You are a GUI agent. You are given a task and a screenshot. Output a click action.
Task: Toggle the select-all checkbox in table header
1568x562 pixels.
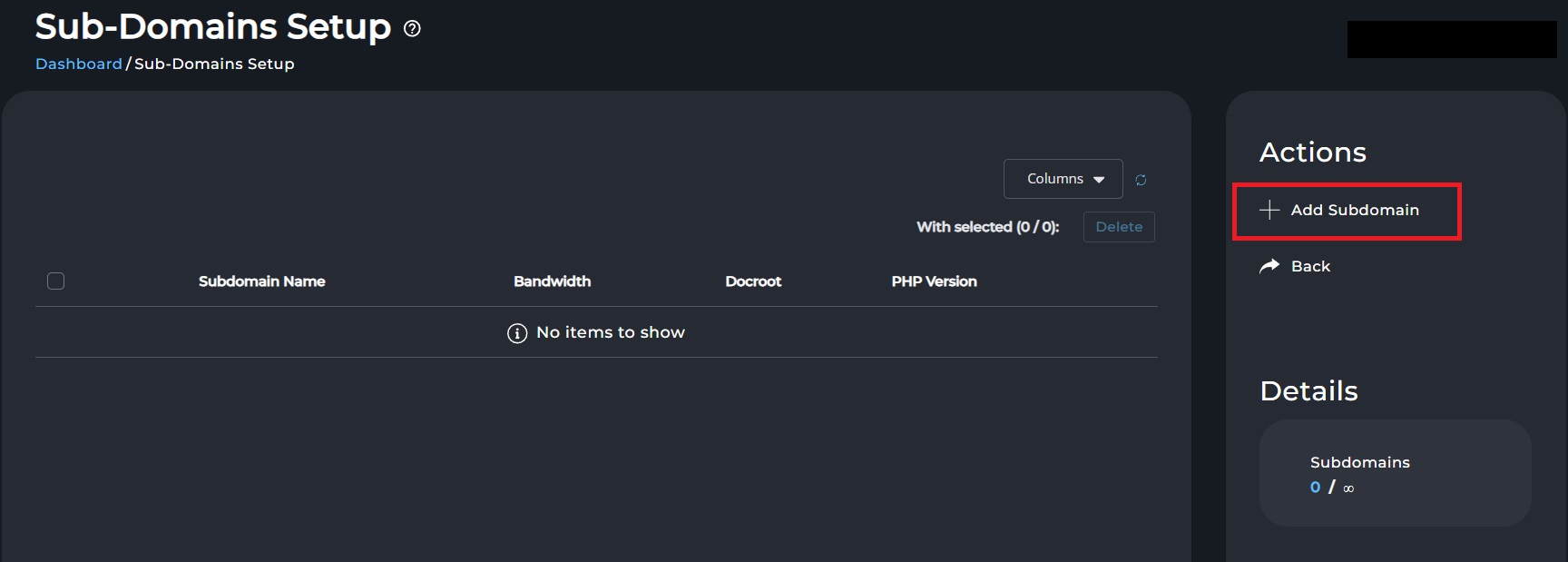click(x=55, y=281)
